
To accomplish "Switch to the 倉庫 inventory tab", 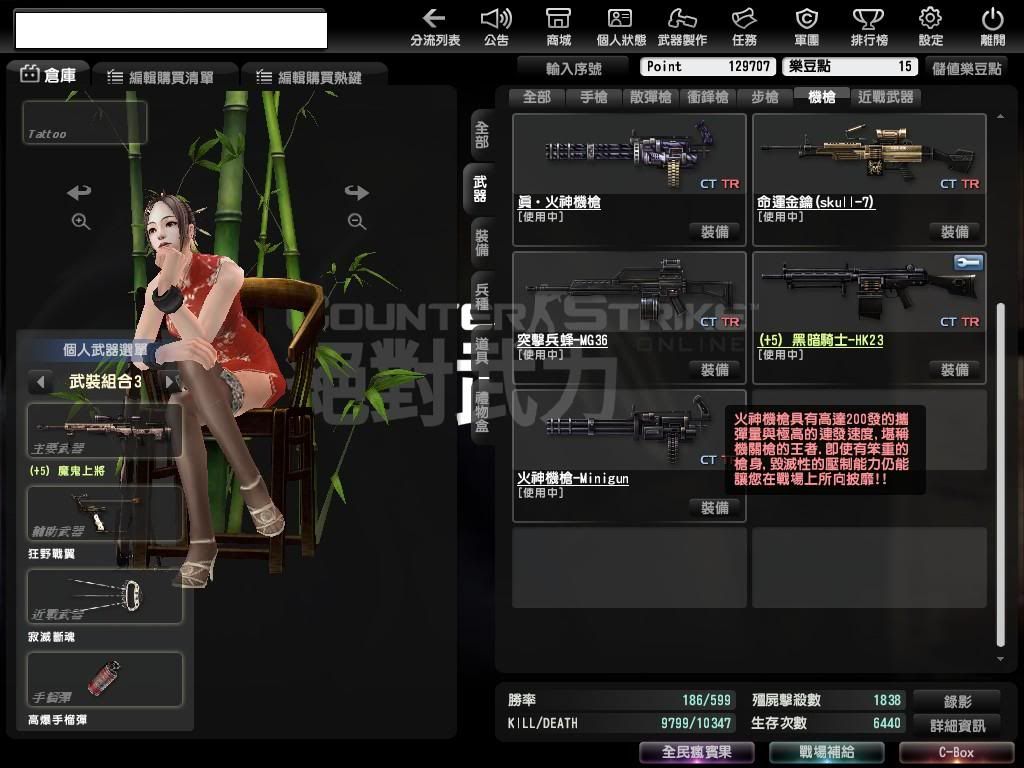I will (48, 75).
